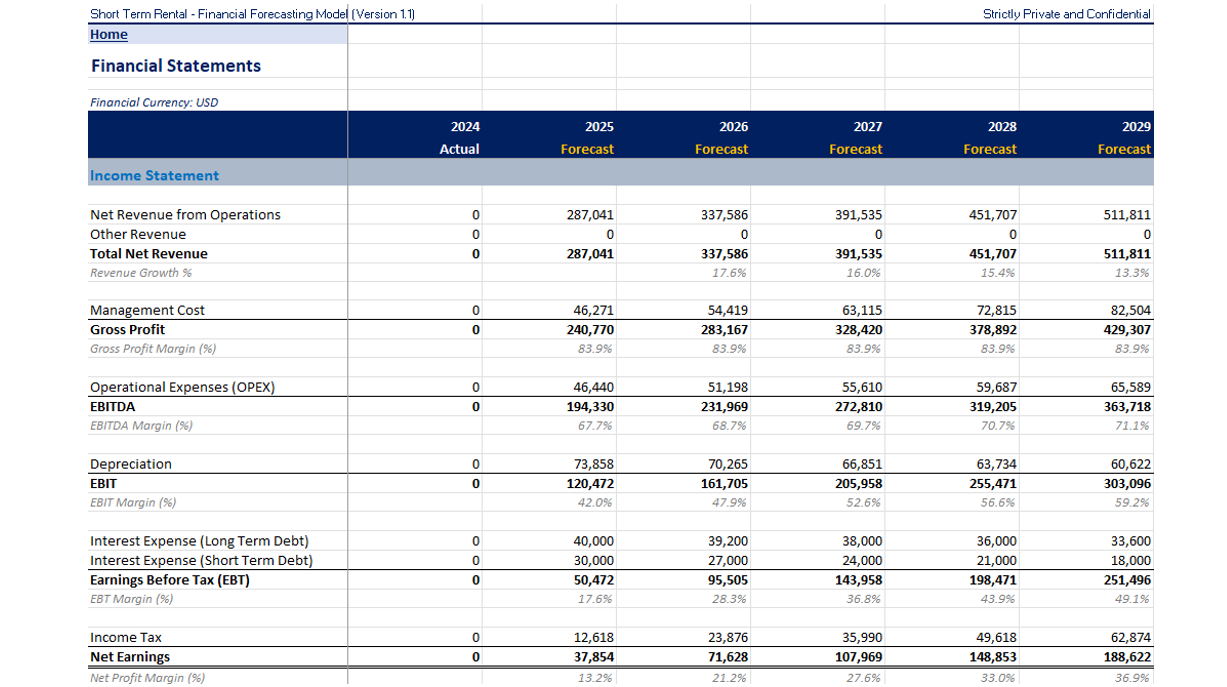Select the Management Cost label cell
This screenshot has width=1227, height=687.
tap(147, 310)
